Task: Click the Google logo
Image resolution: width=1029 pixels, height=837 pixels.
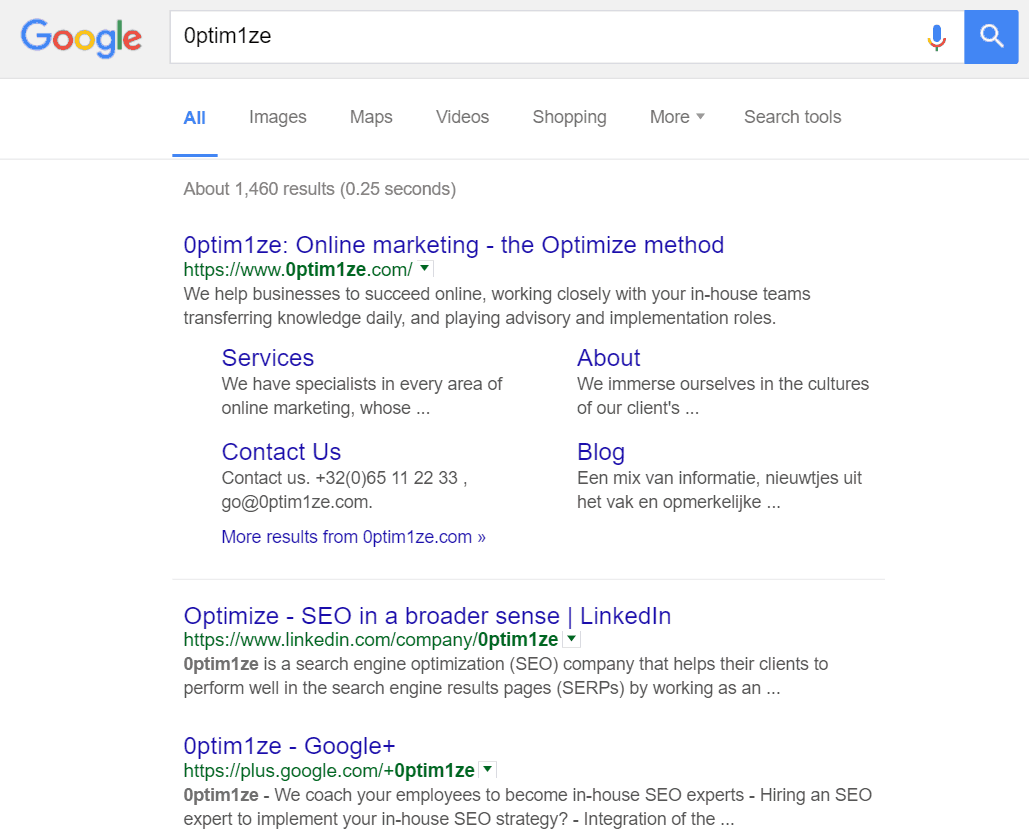Action: (x=81, y=38)
